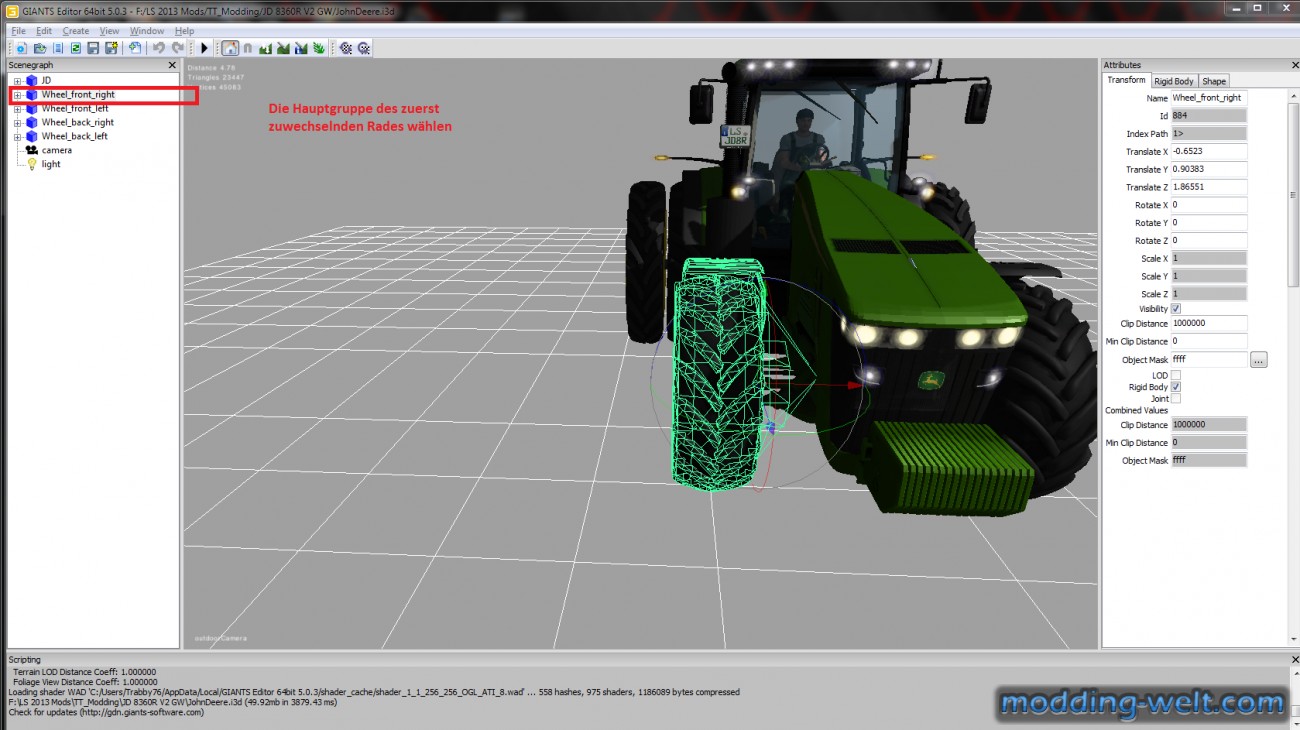Click the Rotate Y value field
Image resolution: width=1300 pixels, height=730 pixels.
[x=1209, y=223]
